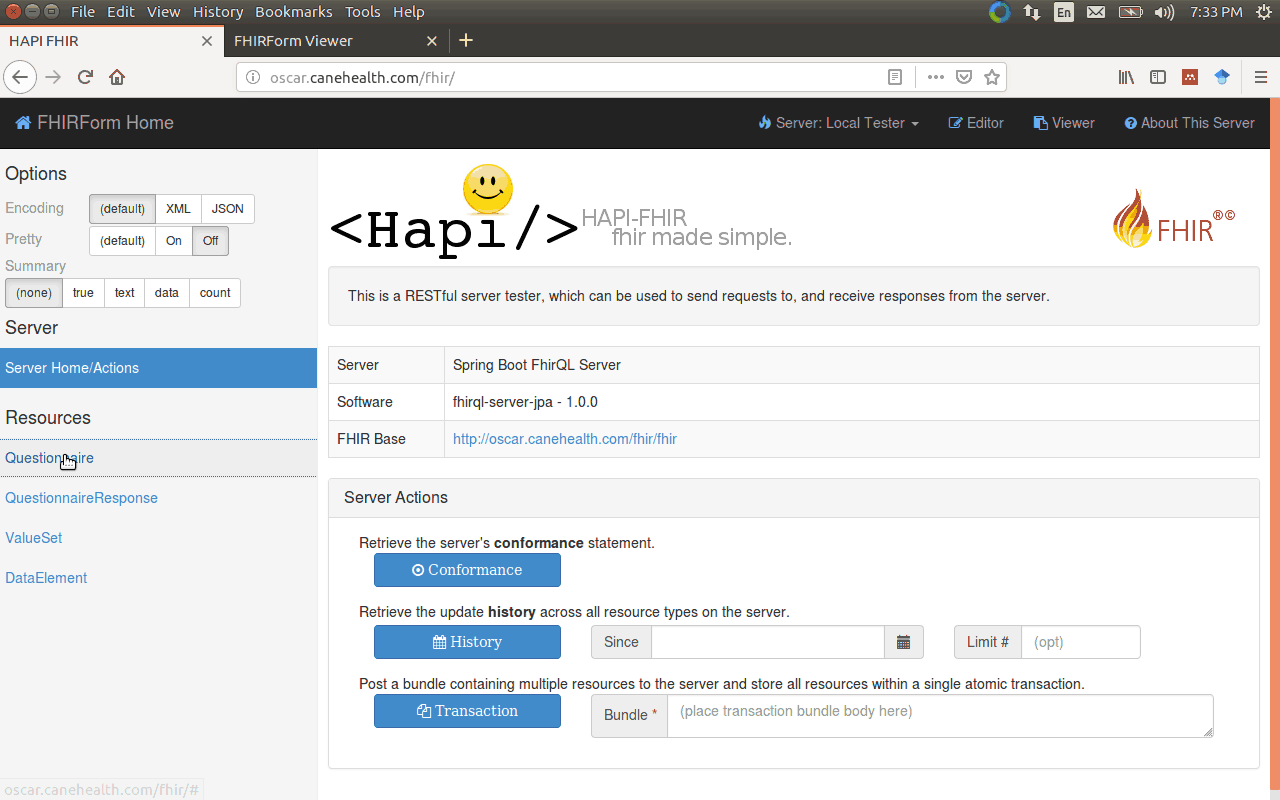1280x800 pixels.
Task: Click the blue graduation cap extension icon
Action: pos(1222,77)
